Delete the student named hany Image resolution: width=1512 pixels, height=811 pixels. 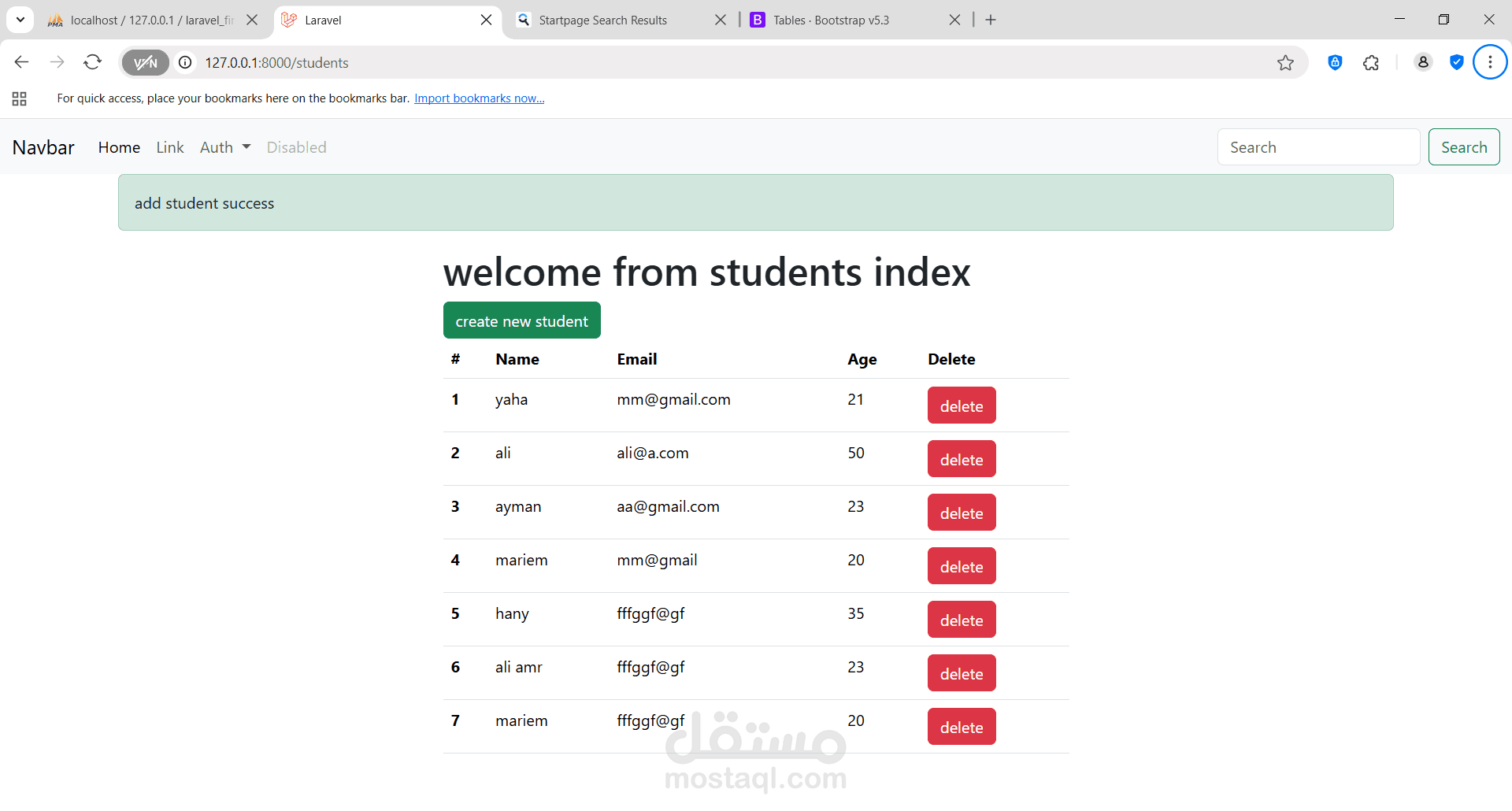tap(962, 620)
